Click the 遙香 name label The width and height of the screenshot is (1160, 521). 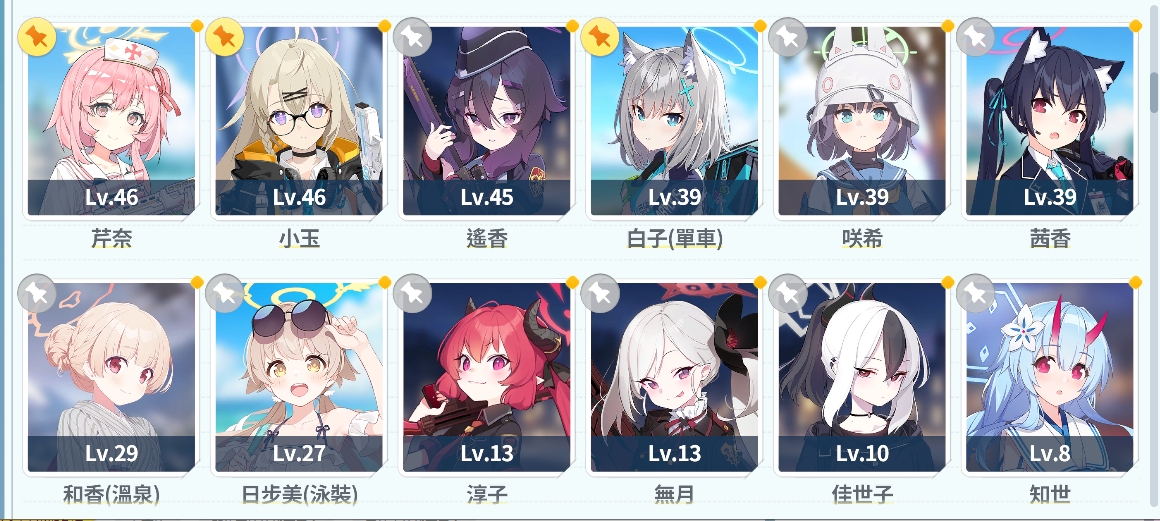pyautogui.click(x=487, y=238)
